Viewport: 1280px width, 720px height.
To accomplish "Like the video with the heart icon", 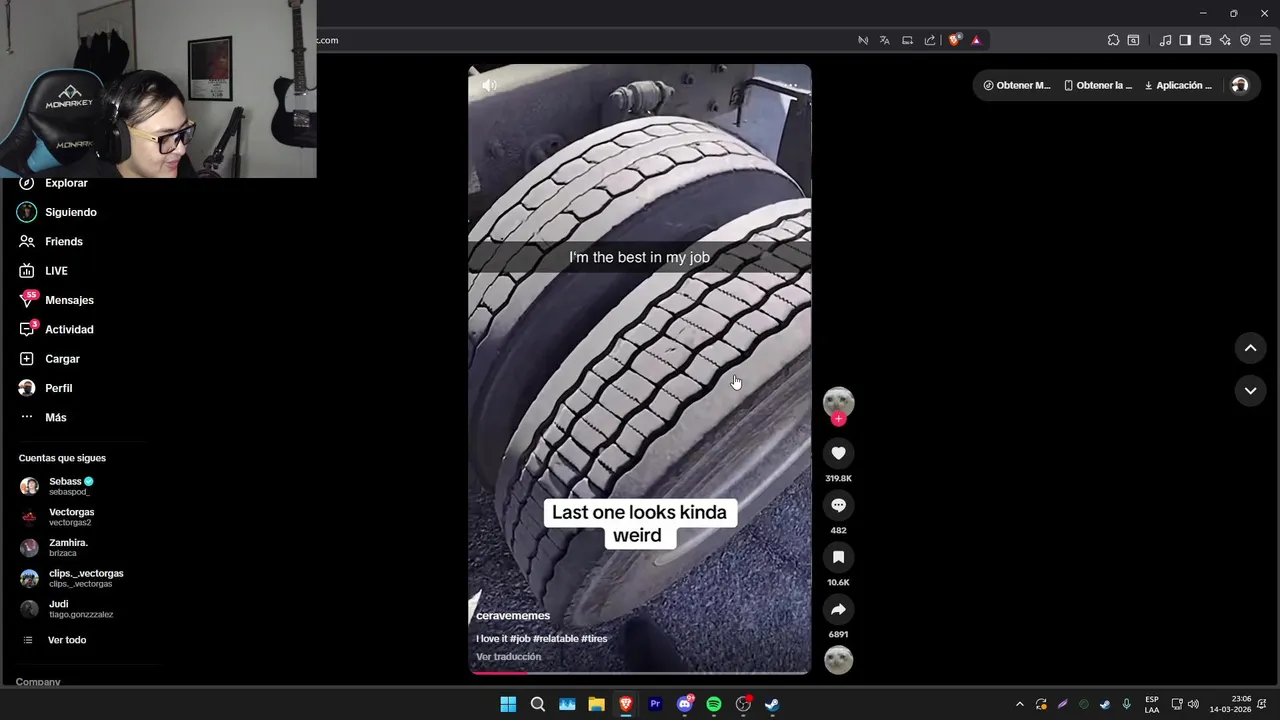I will coord(838,453).
